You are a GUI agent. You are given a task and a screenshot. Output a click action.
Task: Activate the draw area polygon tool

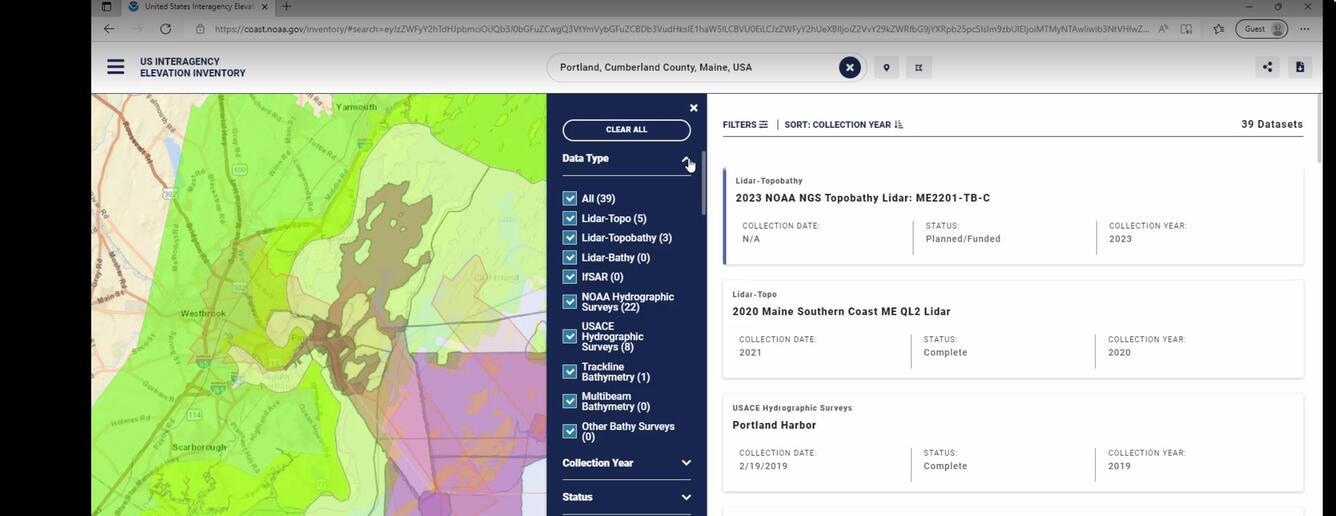point(918,68)
